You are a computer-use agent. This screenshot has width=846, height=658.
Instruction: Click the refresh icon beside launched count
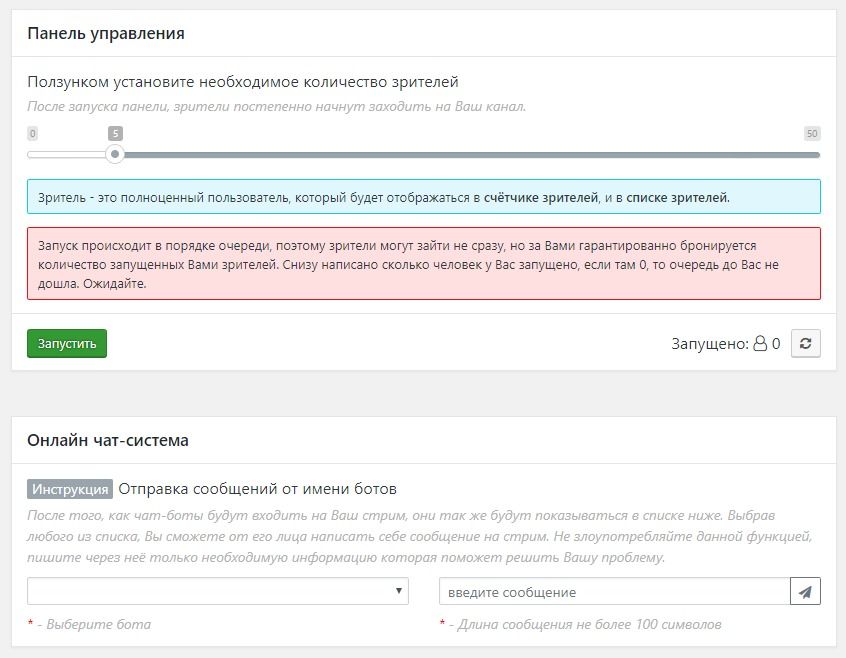pyautogui.click(x=805, y=344)
